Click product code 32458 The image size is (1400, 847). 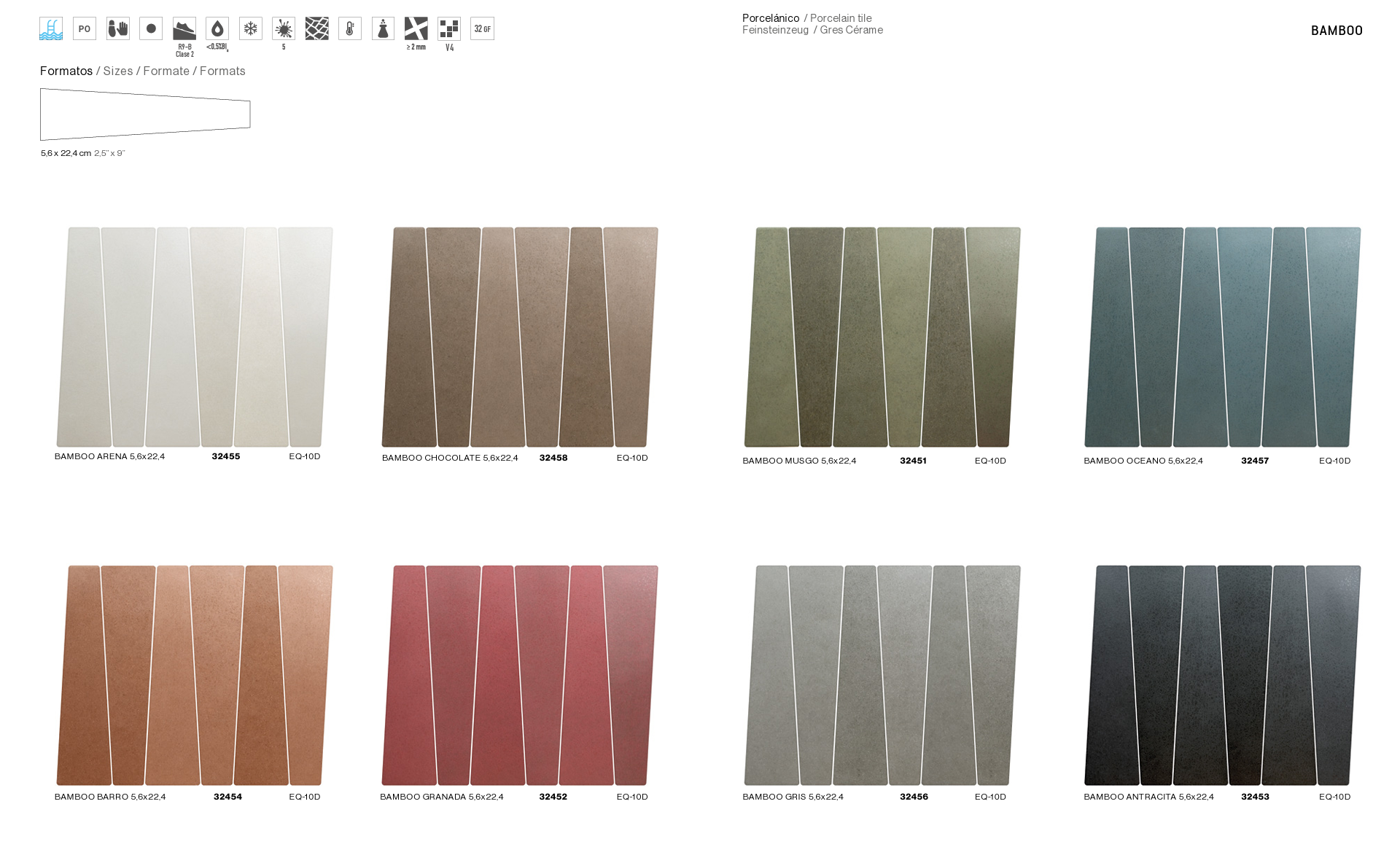pyautogui.click(x=553, y=458)
